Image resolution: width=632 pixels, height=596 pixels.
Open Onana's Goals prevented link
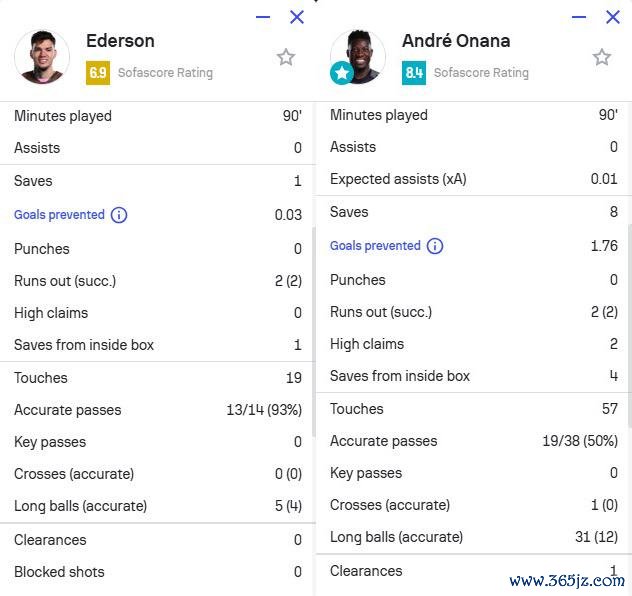click(375, 246)
